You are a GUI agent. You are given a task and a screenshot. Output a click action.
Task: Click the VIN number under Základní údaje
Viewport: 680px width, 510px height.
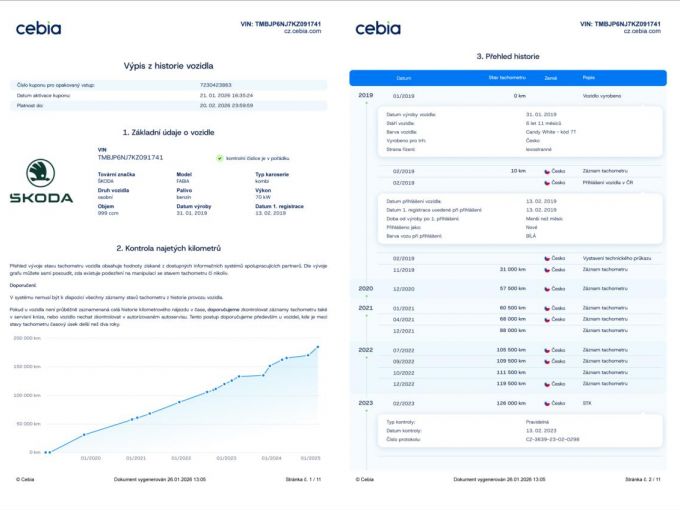tap(130, 158)
